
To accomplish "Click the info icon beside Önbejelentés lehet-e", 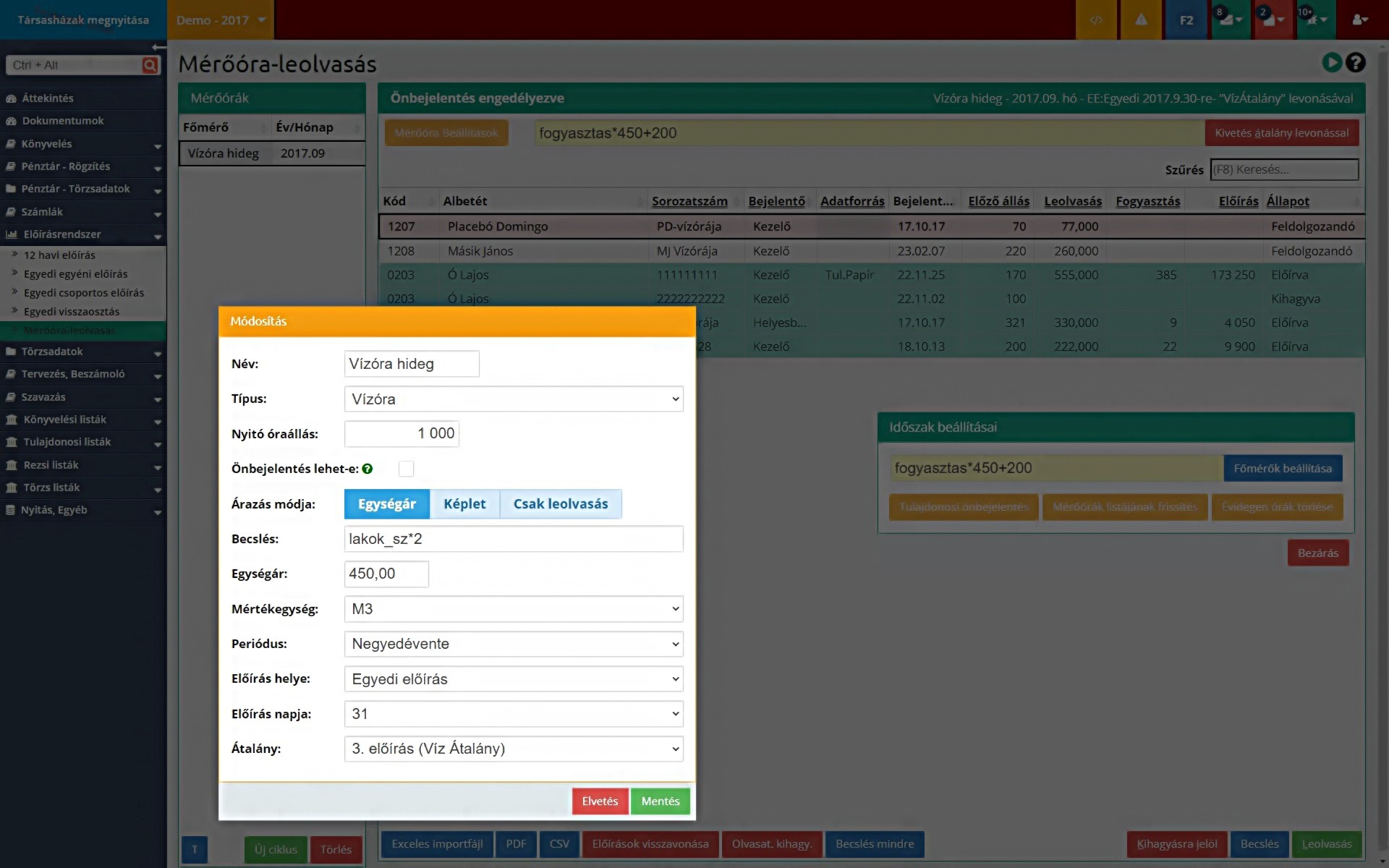I will [x=368, y=469].
